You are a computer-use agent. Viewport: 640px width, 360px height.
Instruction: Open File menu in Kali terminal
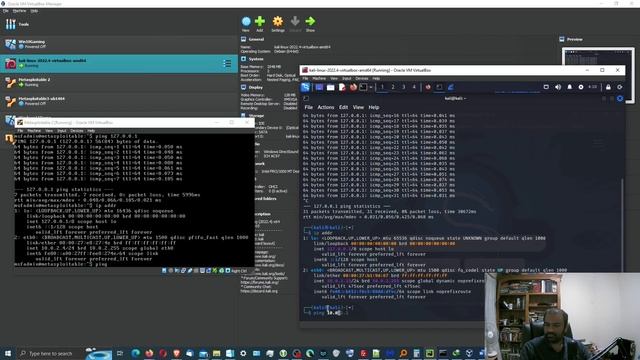[x=309, y=107]
